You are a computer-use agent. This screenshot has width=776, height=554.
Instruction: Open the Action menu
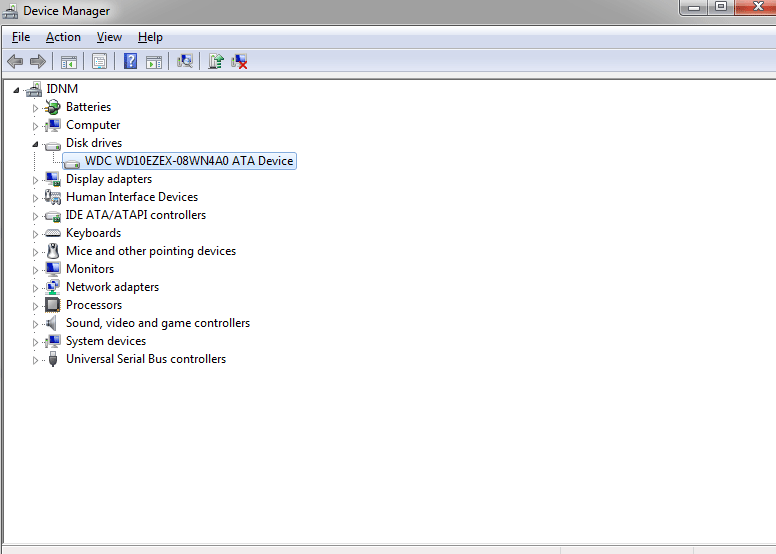pos(63,37)
